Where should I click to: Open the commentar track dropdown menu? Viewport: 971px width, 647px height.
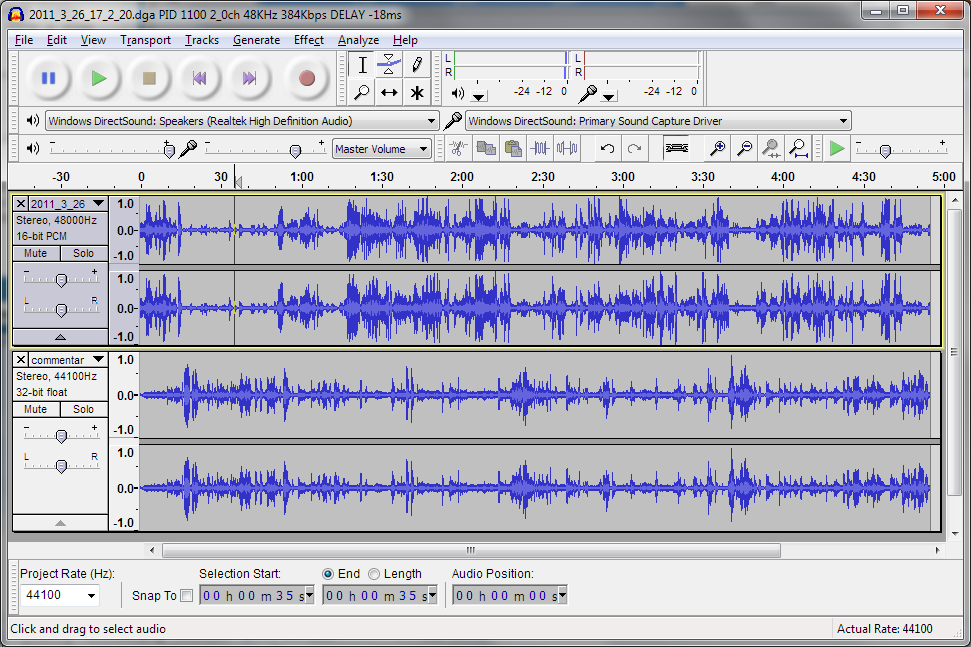98,359
